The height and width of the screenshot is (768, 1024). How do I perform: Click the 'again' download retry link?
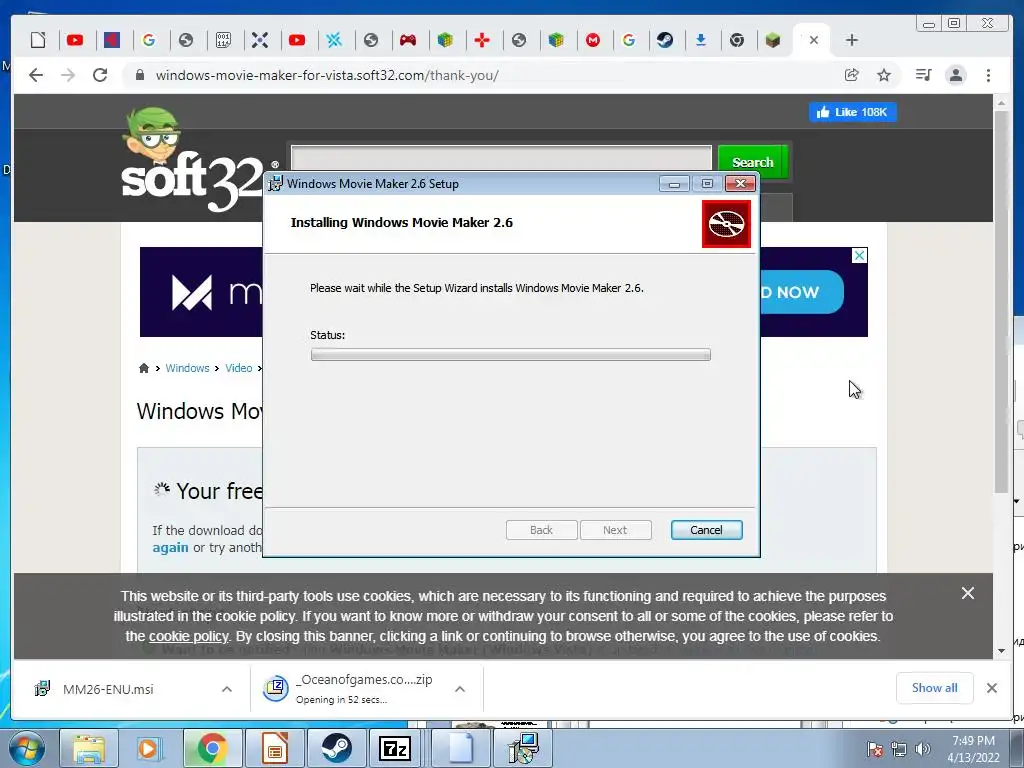(x=170, y=547)
